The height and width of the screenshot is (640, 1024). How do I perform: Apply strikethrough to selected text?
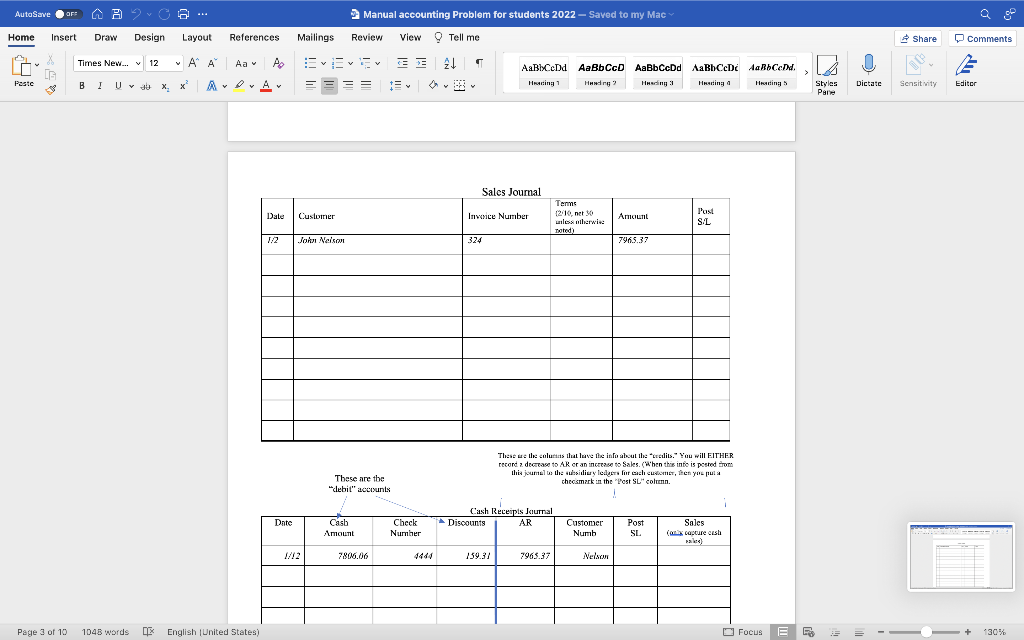(145, 85)
